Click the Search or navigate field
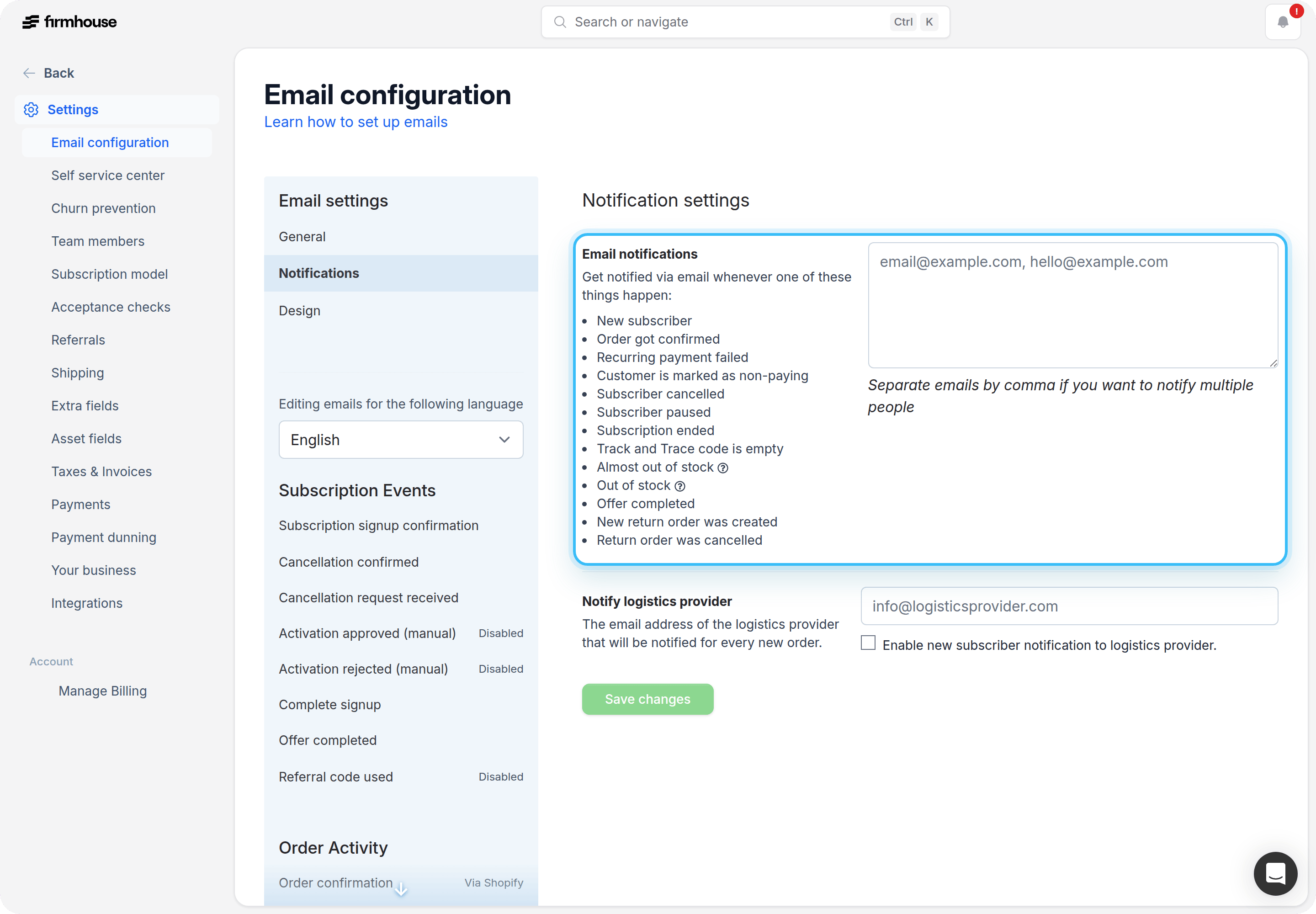Viewport: 1316px width, 914px height. 745,22
